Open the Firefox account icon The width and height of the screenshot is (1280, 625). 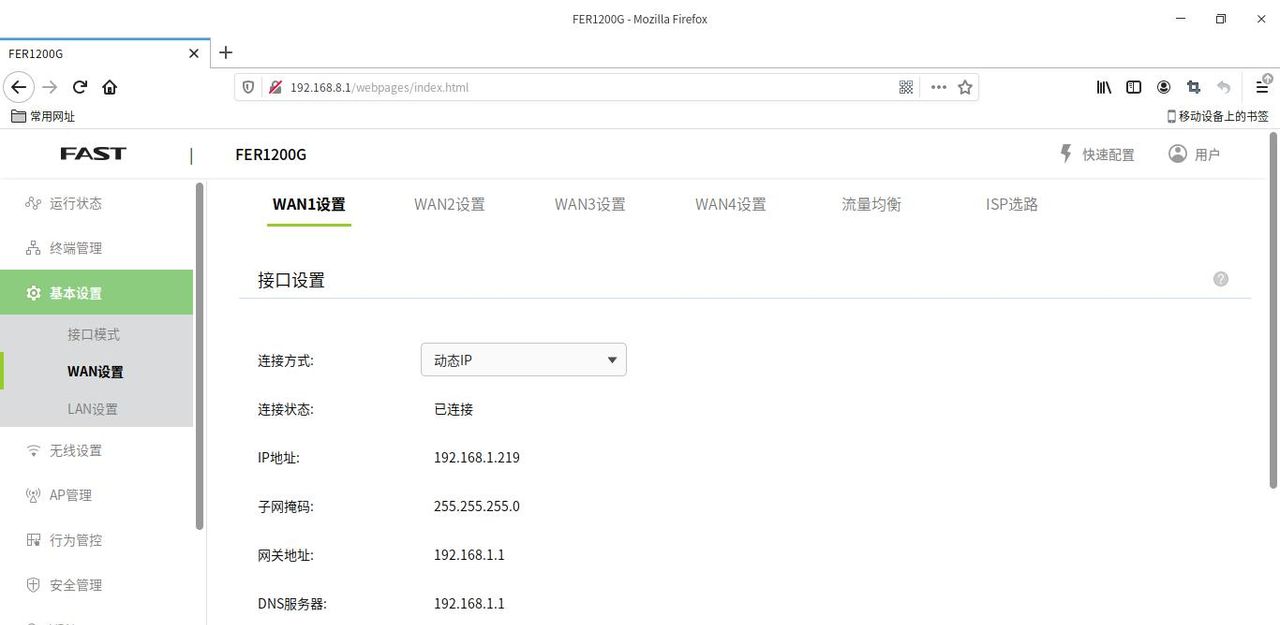tap(1164, 87)
